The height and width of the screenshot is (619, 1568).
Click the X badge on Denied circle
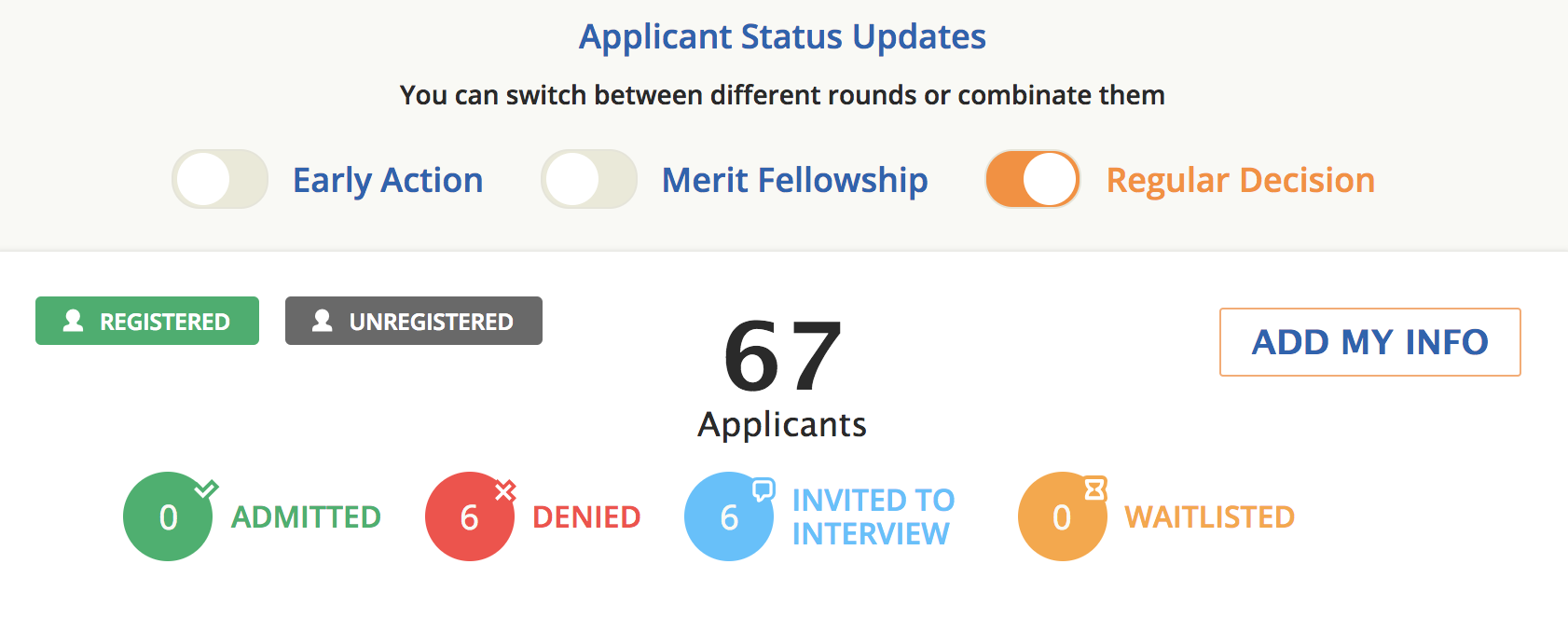pyautogui.click(x=505, y=490)
